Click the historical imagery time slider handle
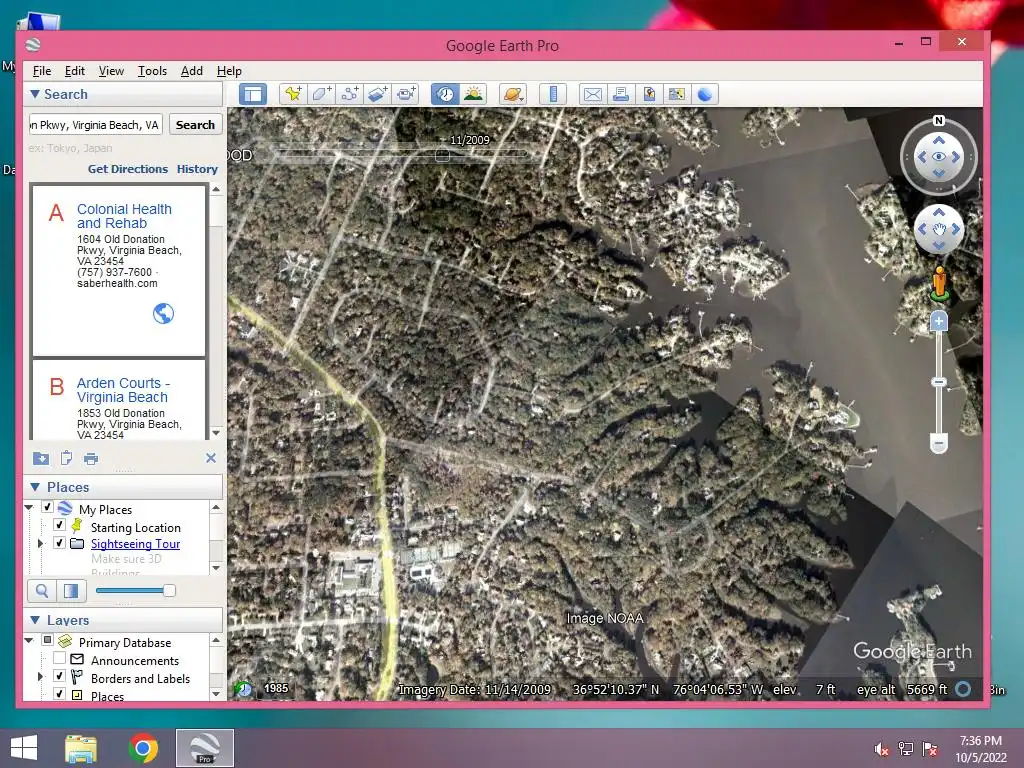 click(442, 155)
